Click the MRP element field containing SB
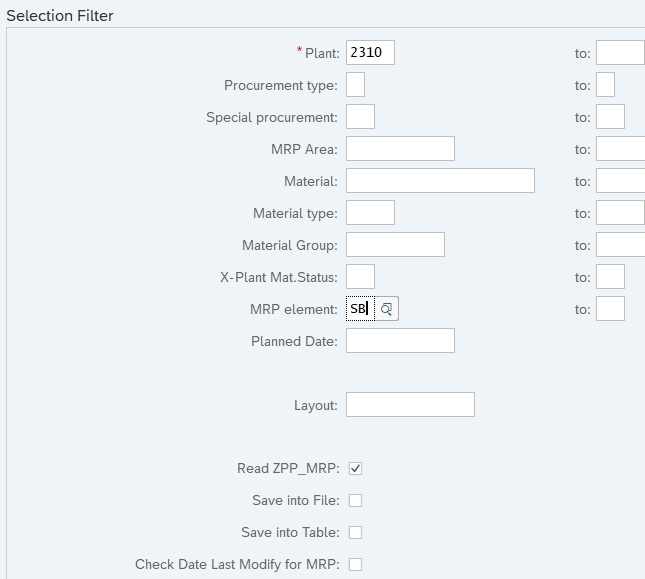This screenshot has width=645, height=579. click(359, 309)
